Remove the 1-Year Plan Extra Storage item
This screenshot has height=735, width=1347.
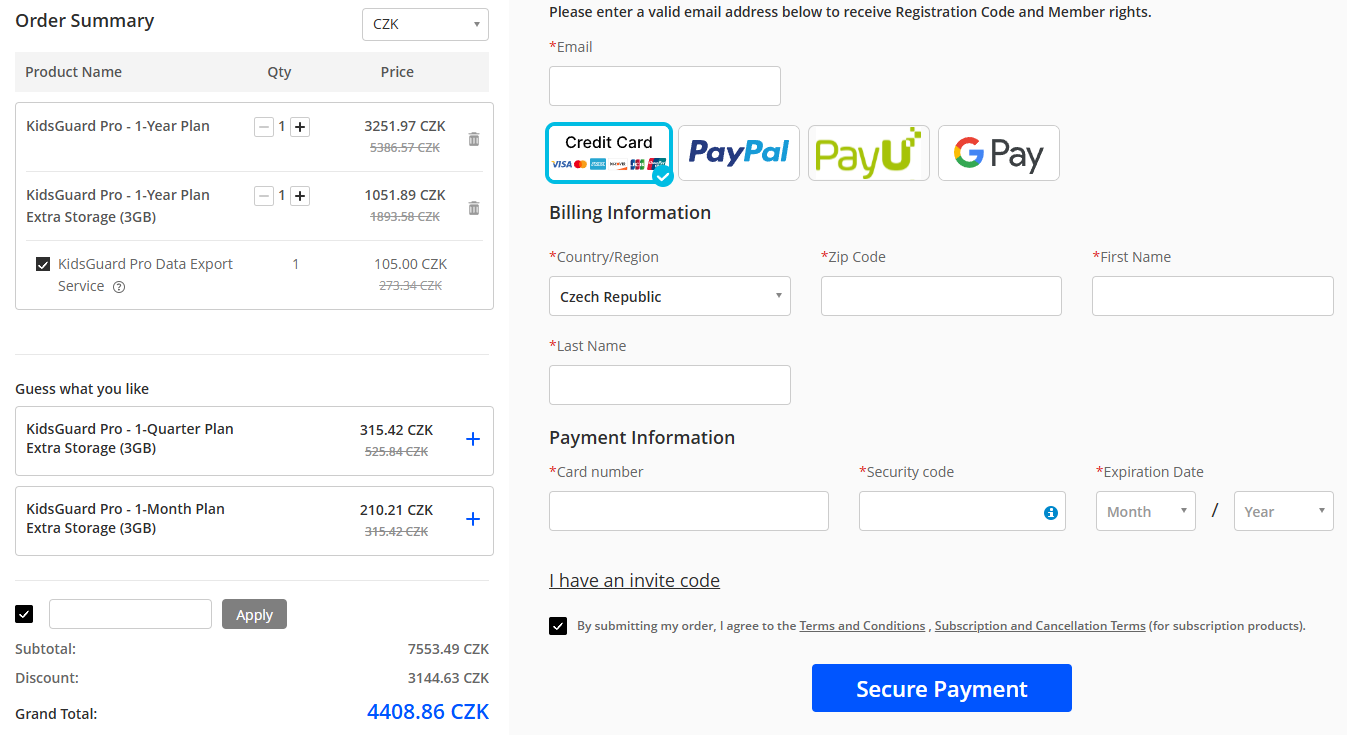[474, 208]
